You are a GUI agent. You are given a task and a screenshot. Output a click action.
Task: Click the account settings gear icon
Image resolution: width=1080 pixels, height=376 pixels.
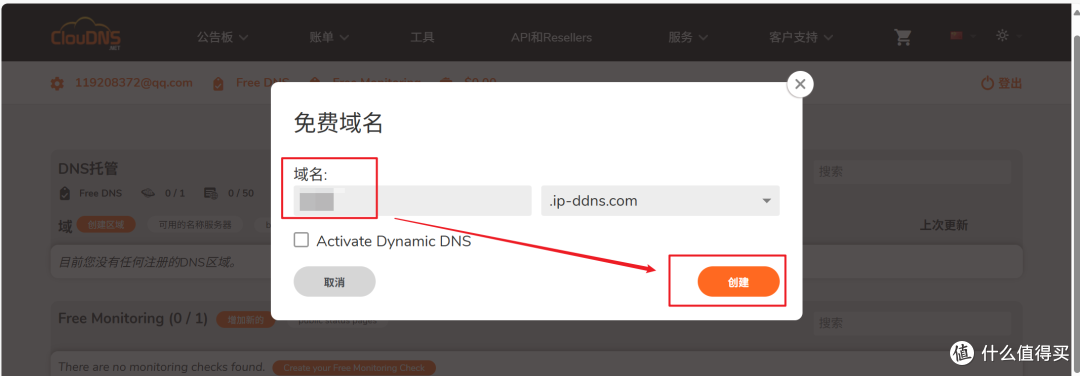pyautogui.click(x=57, y=83)
